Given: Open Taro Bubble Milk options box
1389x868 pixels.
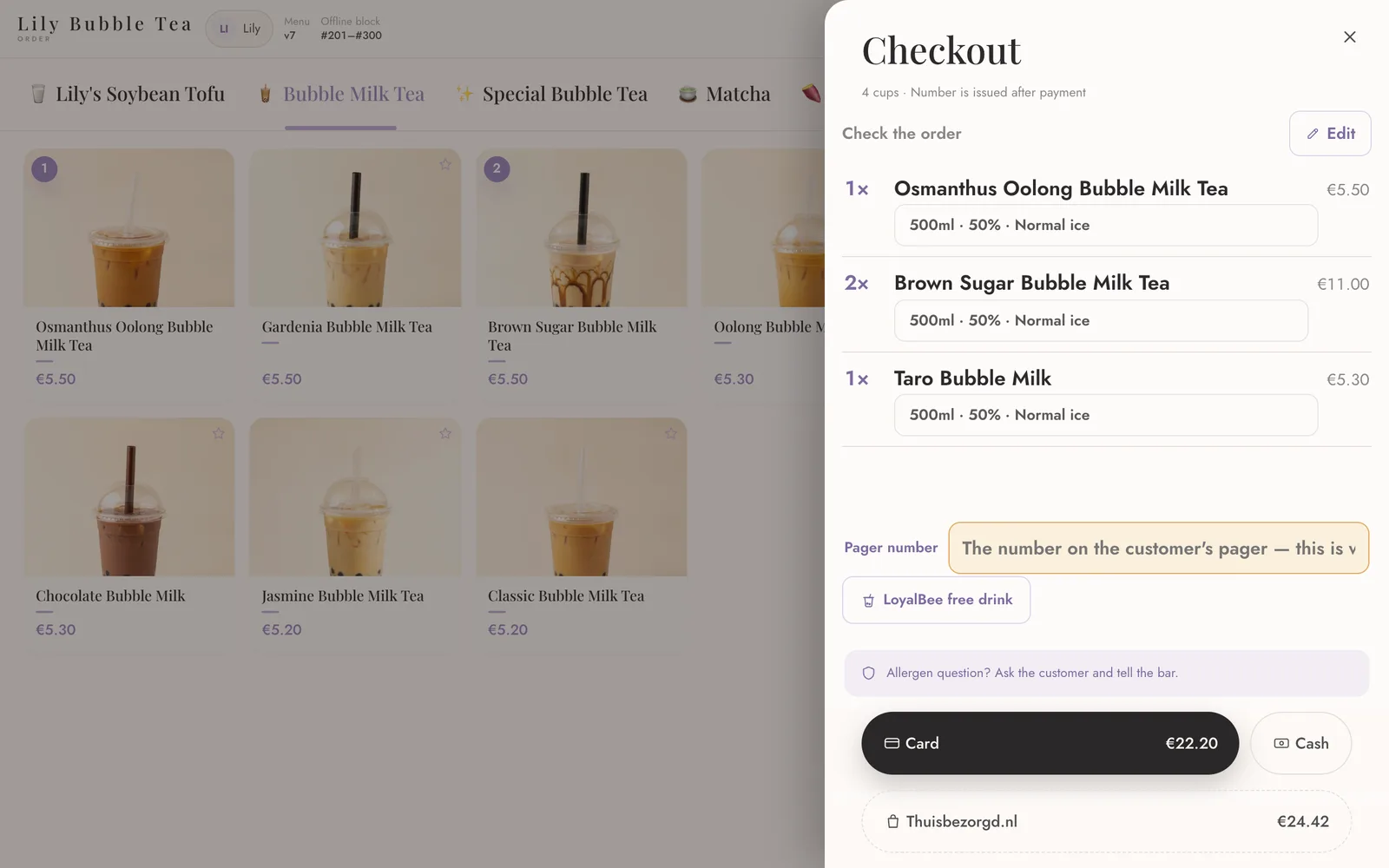Looking at the screenshot, I should 1105,415.
